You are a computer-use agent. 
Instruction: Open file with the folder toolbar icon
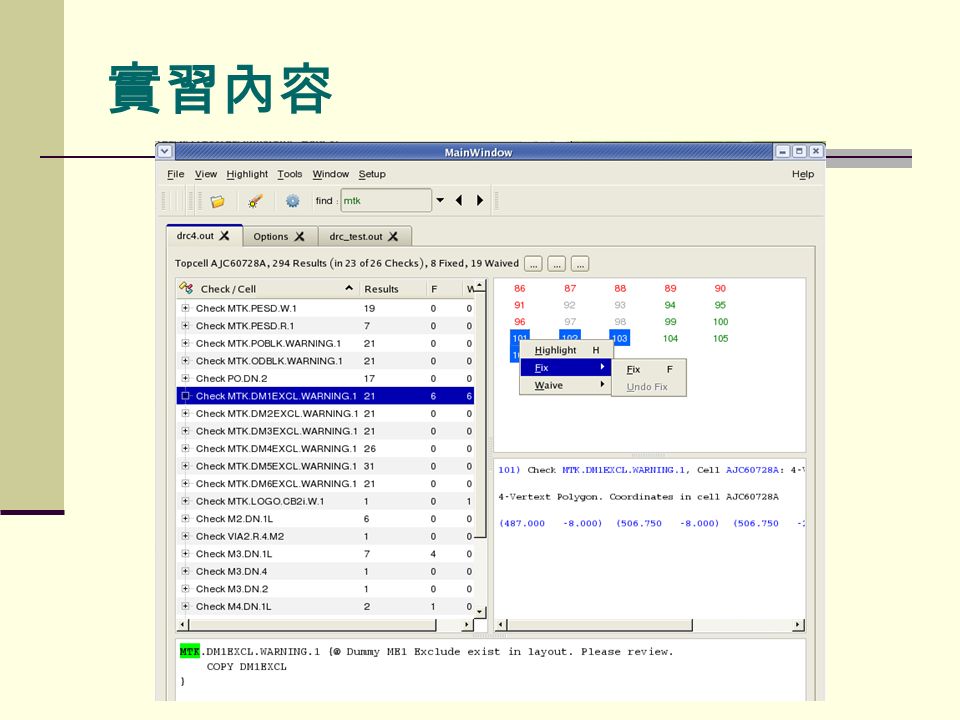[217, 201]
